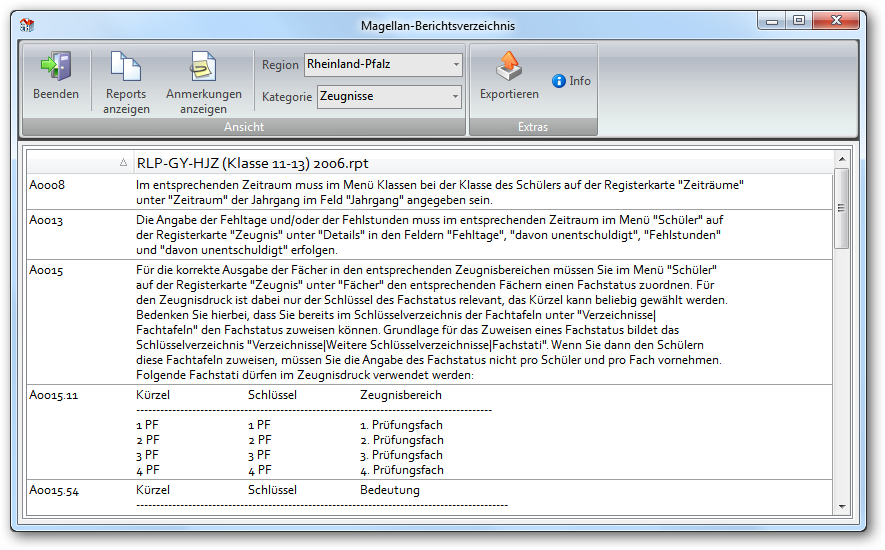Screen dimensions: 885x550
Task: Click the Info text label
Action: (x=580, y=81)
